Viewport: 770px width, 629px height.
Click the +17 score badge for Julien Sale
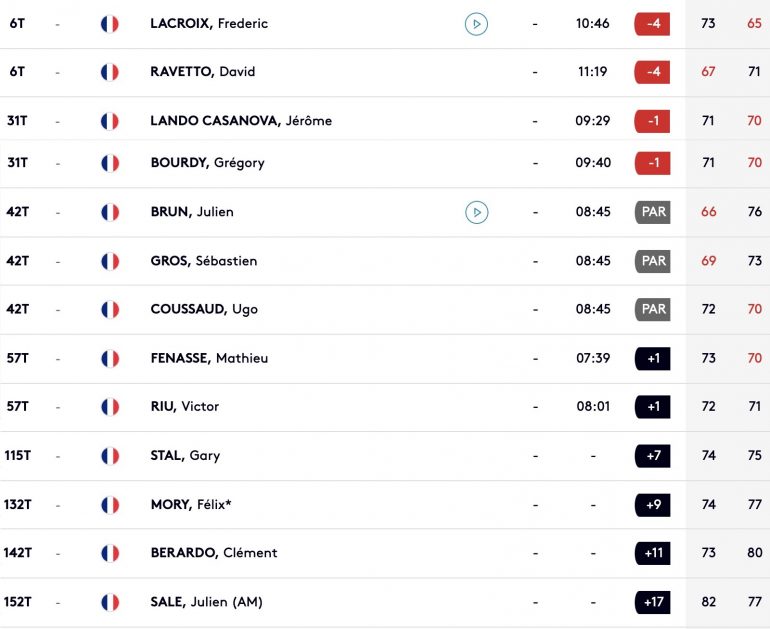(x=652, y=602)
